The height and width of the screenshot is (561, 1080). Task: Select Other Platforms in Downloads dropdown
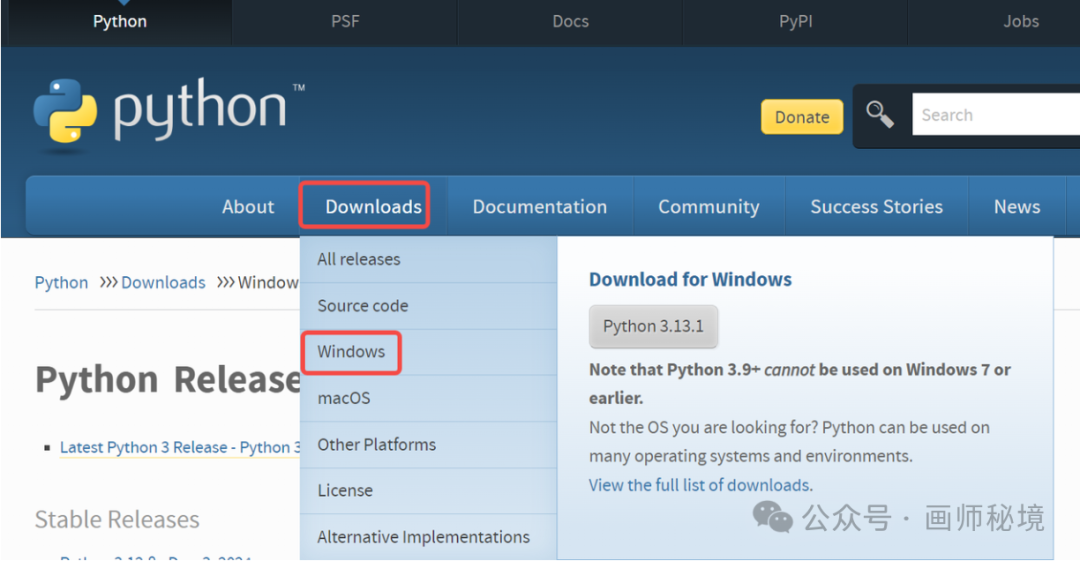click(x=428, y=445)
